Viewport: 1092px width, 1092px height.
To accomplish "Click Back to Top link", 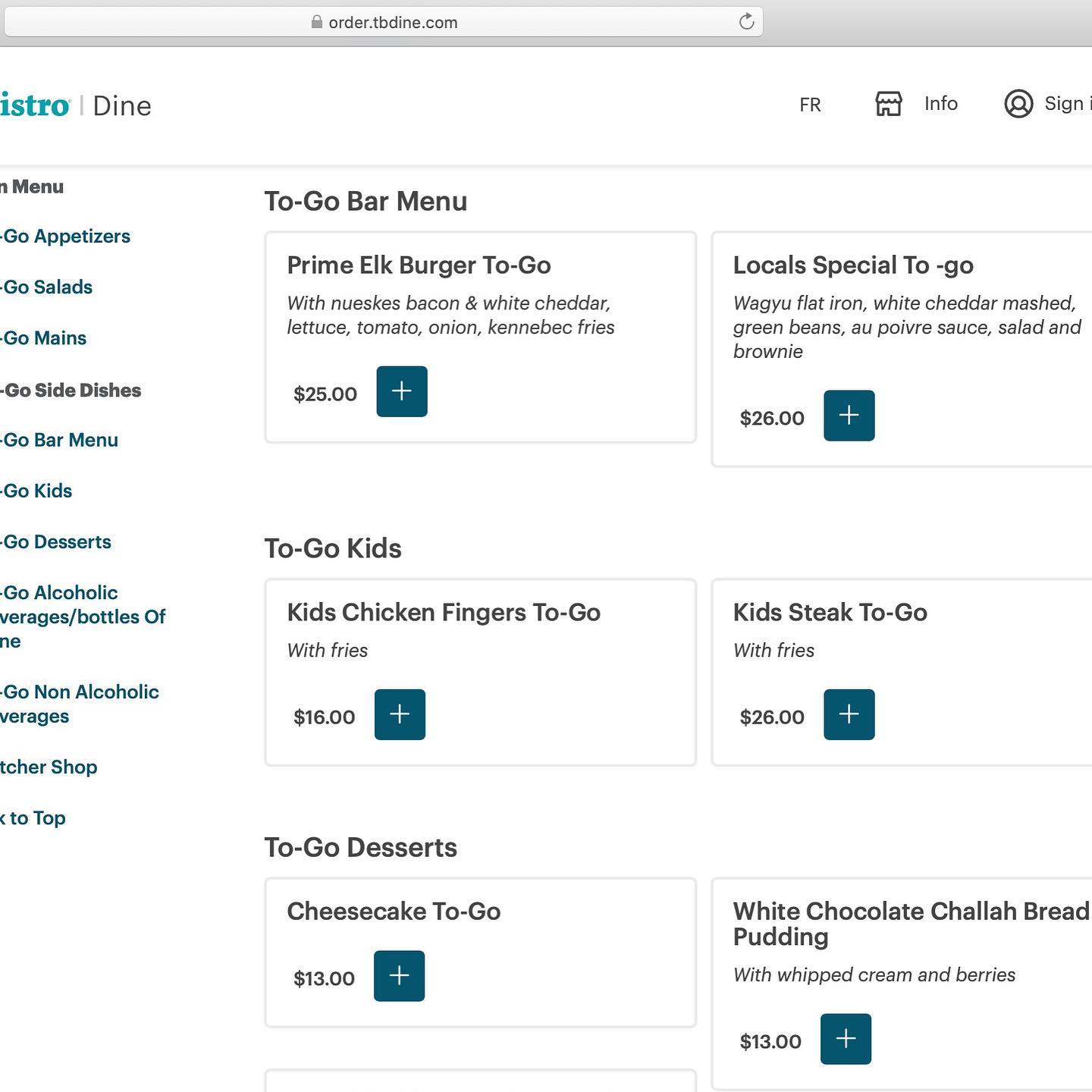I will 33,818.
